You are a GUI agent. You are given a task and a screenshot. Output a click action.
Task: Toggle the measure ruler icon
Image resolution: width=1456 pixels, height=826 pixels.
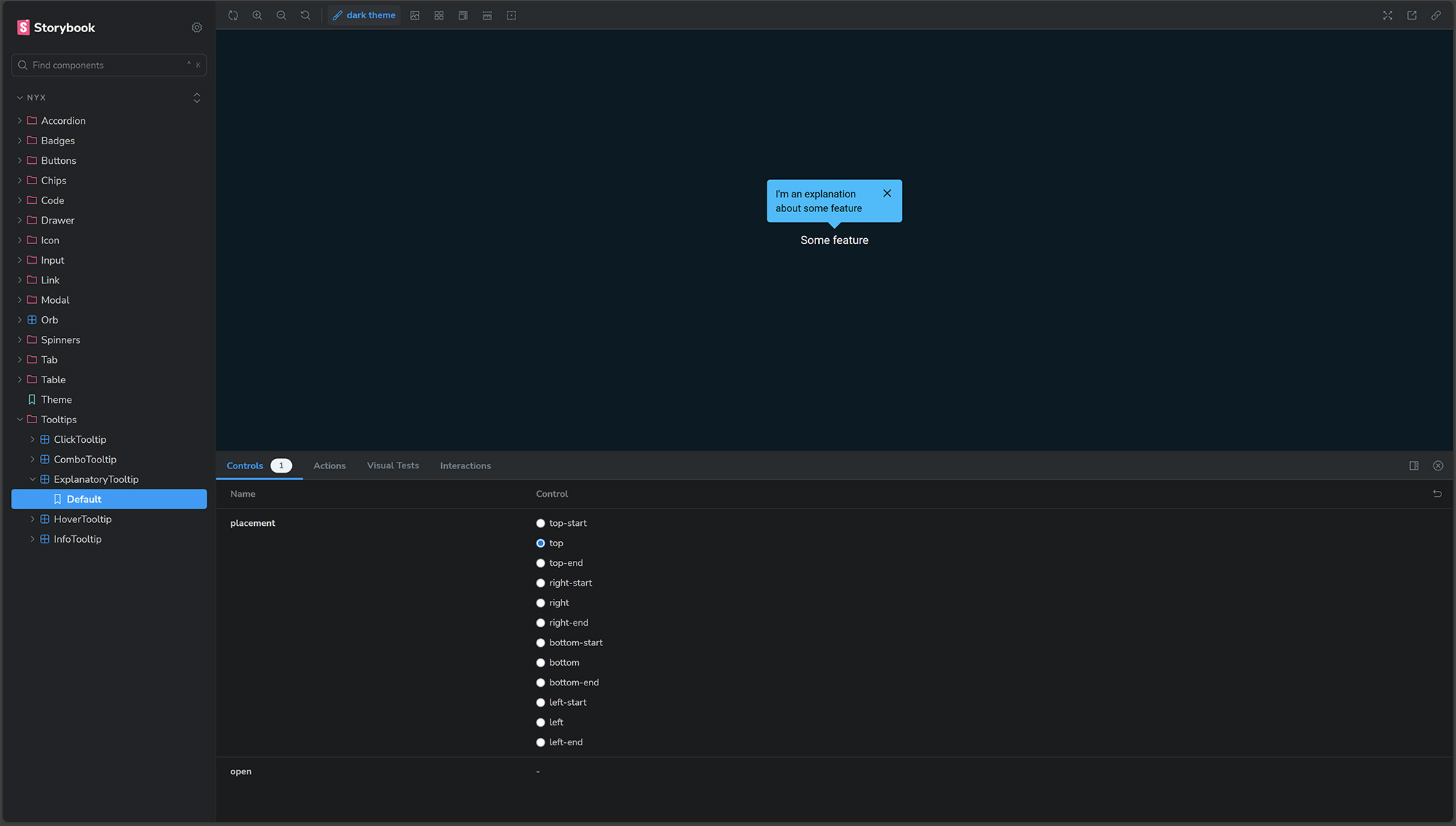[x=487, y=15]
